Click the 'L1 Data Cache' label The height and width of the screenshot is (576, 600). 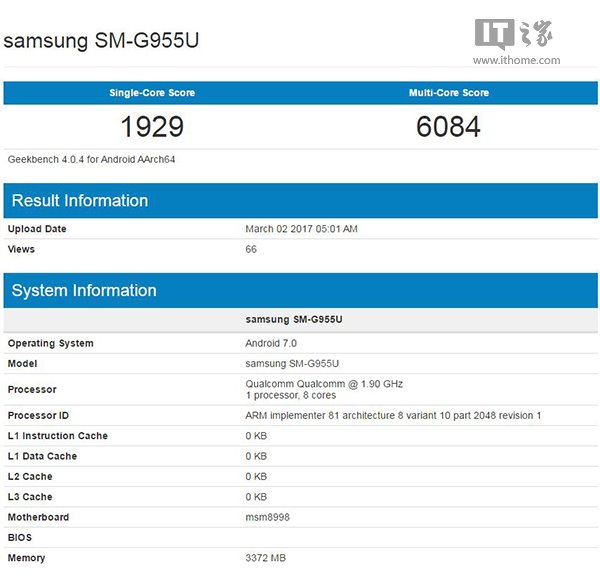click(x=42, y=456)
